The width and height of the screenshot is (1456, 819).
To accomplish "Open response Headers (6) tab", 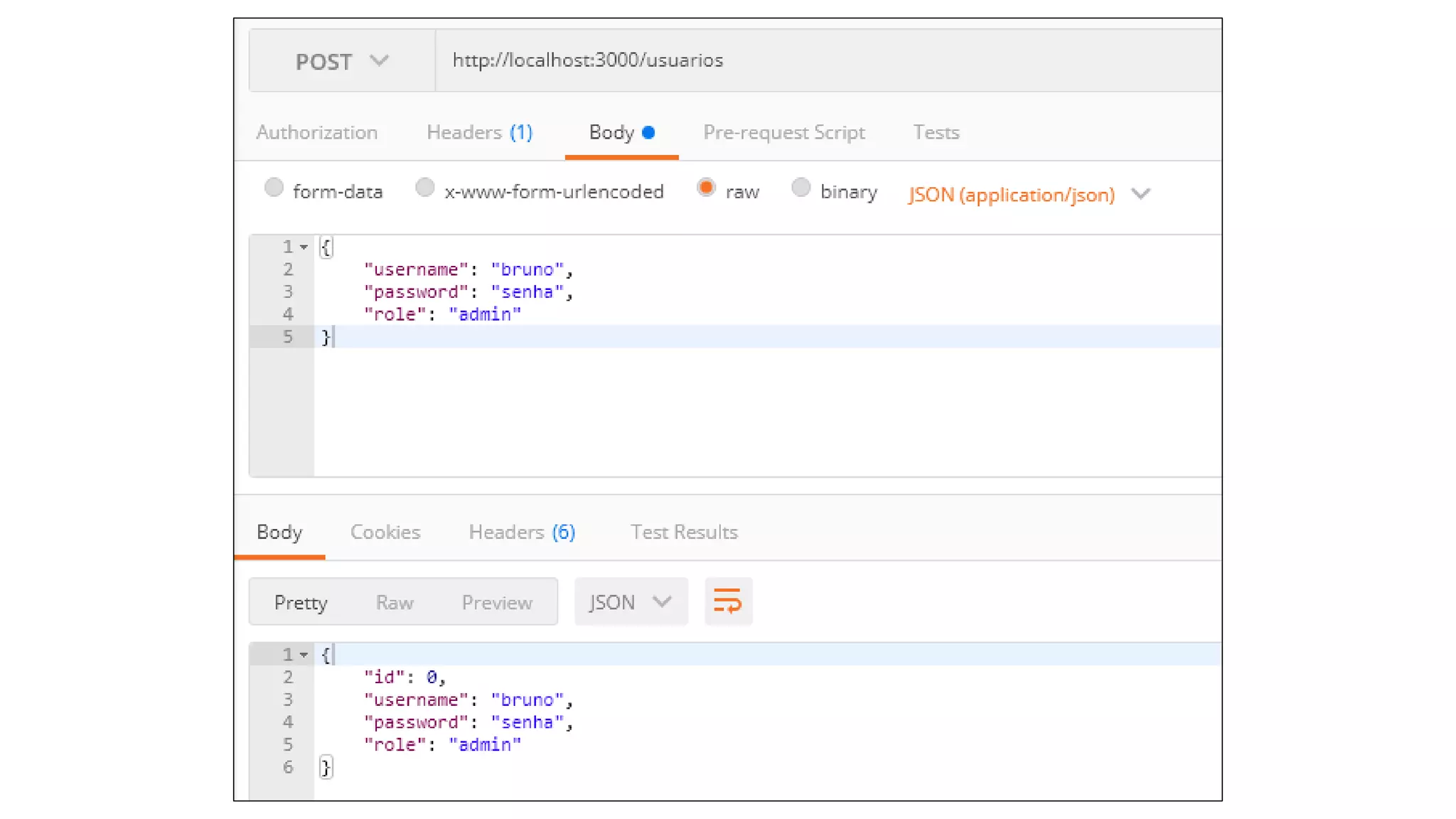I will tap(522, 532).
